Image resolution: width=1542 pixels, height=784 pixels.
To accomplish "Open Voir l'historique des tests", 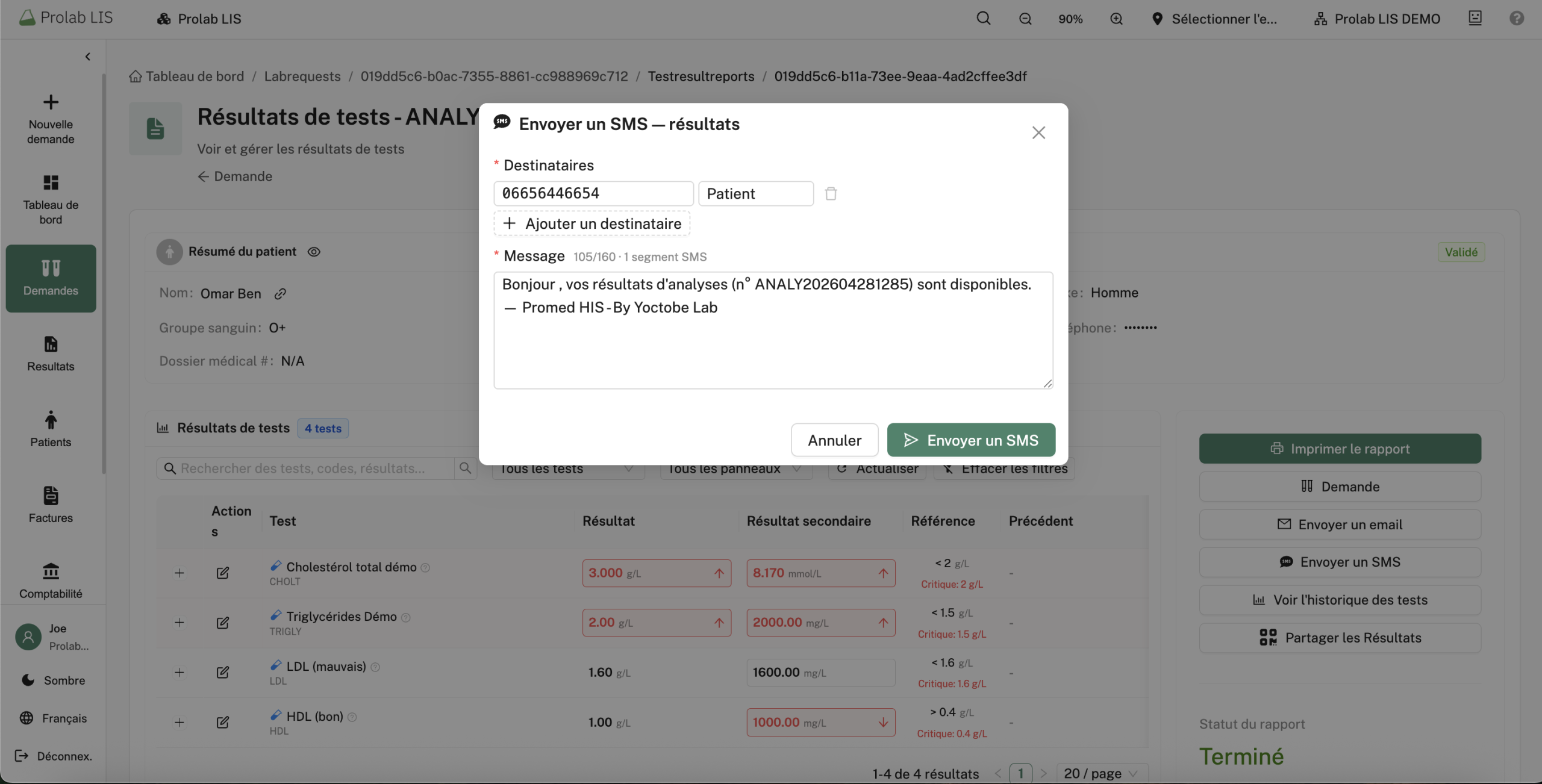I will tap(1340, 600).
